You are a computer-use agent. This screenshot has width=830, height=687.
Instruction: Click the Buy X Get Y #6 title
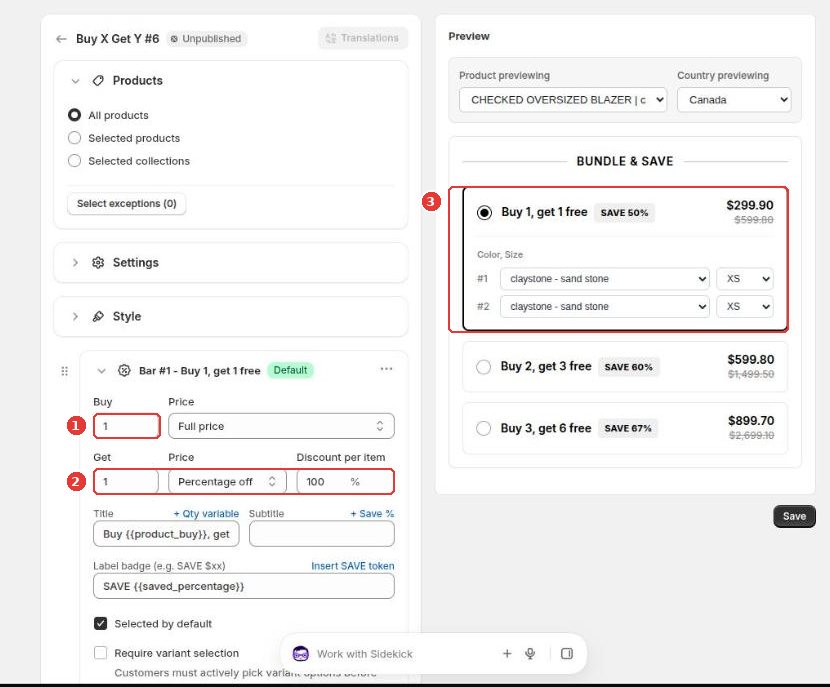coord(118,39)
